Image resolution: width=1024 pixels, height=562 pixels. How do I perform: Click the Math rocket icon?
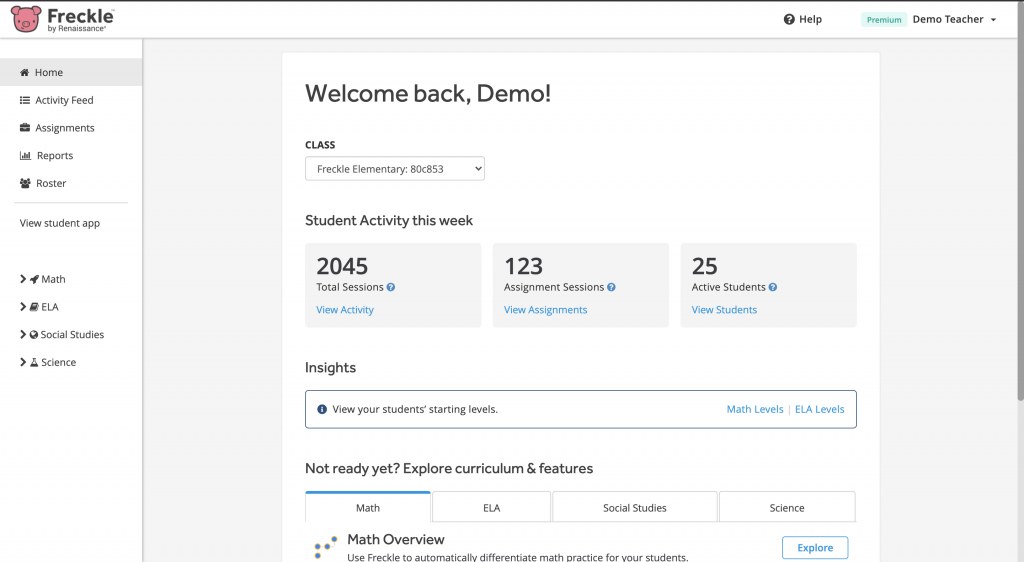[34, 279]
